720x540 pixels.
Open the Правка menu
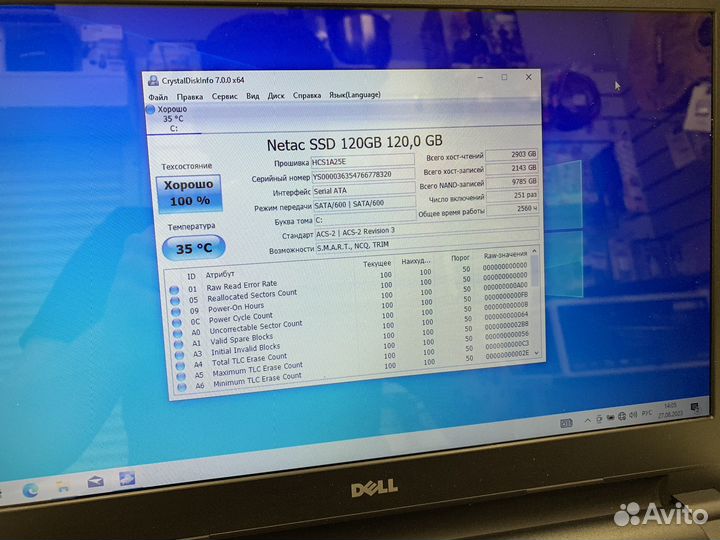(x=190, y=97)
